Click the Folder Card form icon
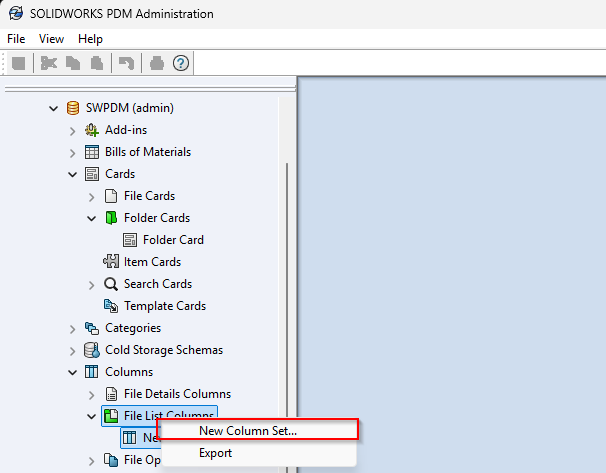The width and height of the screenshot is (606, 473). pos(130,240)
